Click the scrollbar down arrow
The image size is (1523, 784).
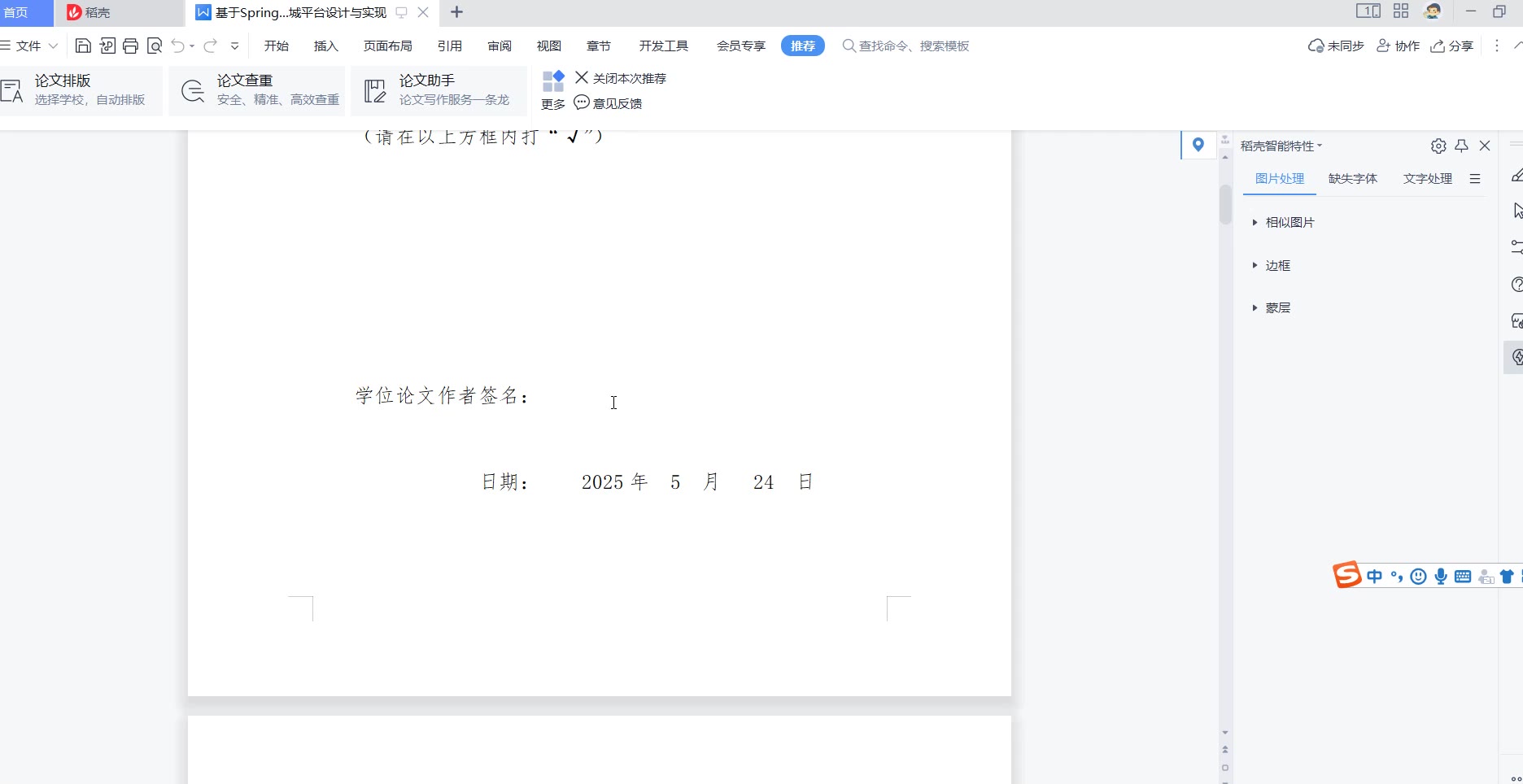[x=1225, y=733]
